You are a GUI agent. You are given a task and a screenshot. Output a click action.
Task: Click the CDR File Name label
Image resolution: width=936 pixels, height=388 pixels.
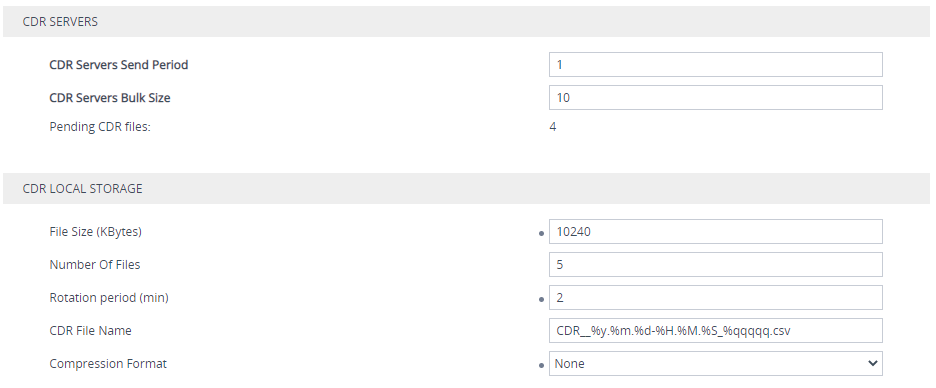coord(90,331)
